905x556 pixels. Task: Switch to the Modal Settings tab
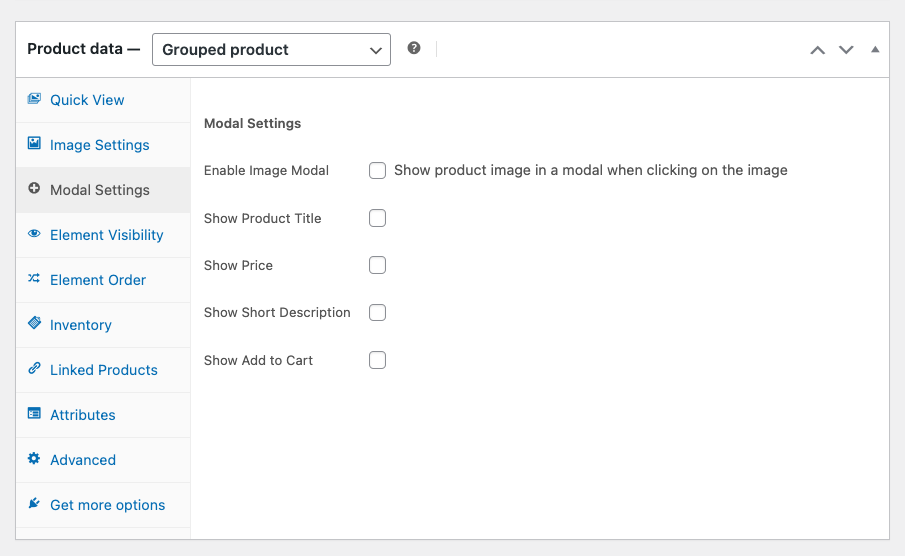(100, 190)
